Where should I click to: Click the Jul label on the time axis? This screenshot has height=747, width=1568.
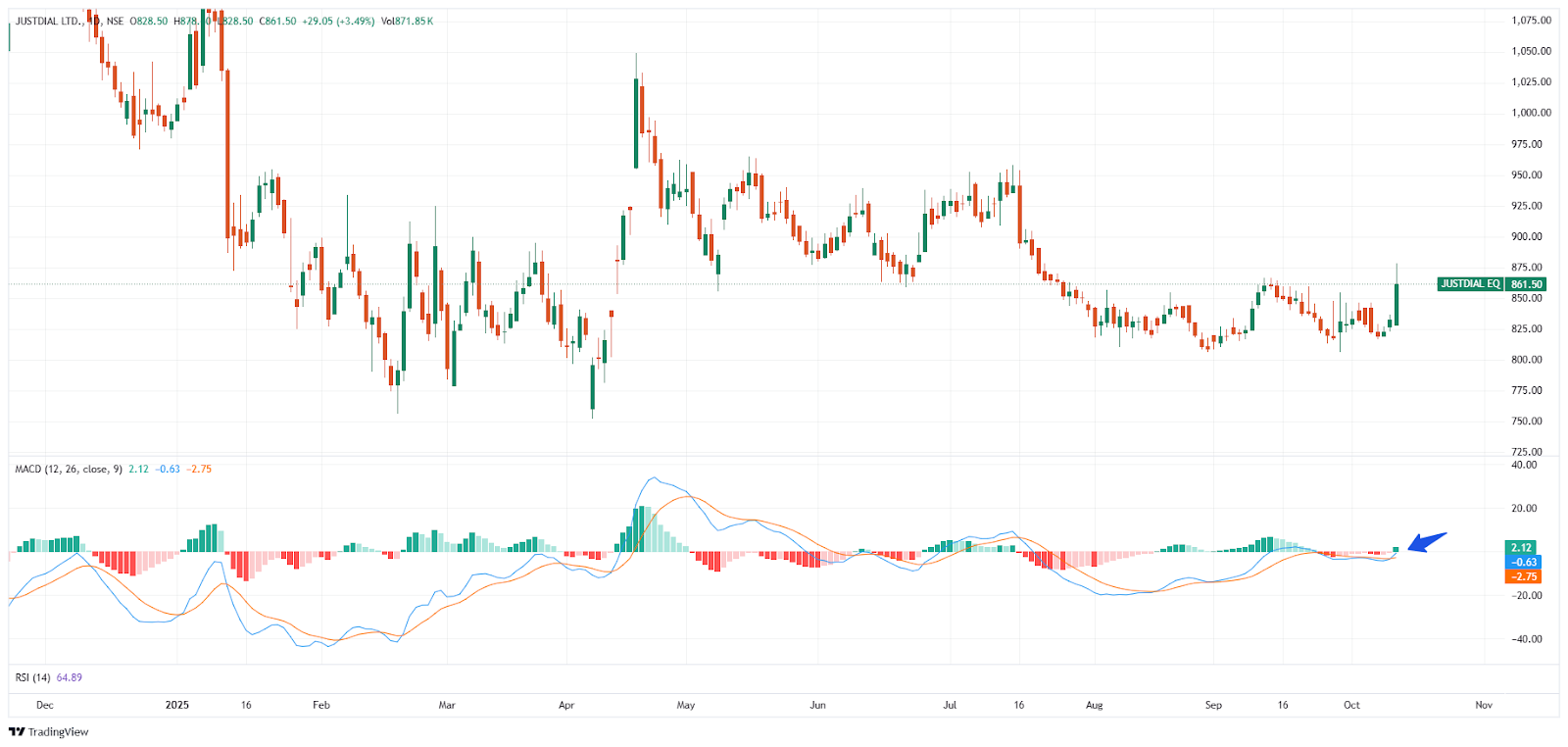pyautogui.click(x=950, y=705)
